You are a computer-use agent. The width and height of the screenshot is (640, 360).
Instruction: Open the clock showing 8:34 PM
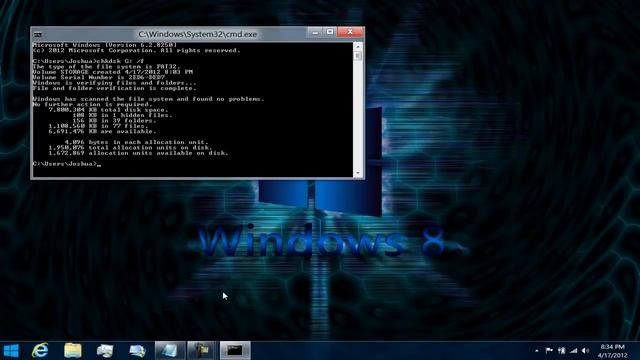(x=613, y=351)
